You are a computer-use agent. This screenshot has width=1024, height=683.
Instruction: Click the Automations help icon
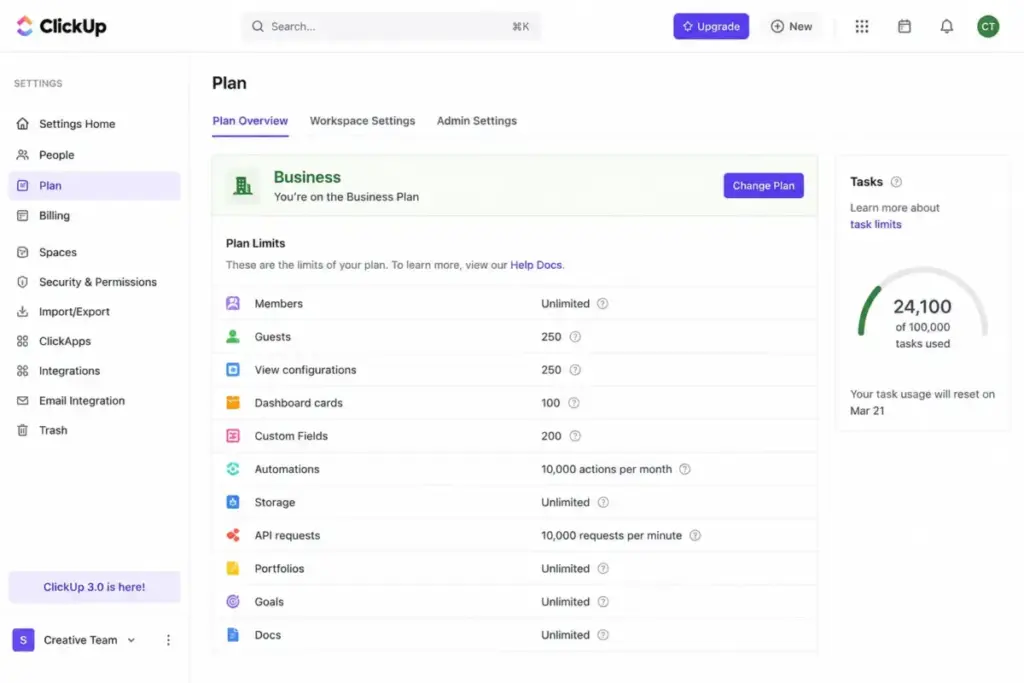click(684, 469)
